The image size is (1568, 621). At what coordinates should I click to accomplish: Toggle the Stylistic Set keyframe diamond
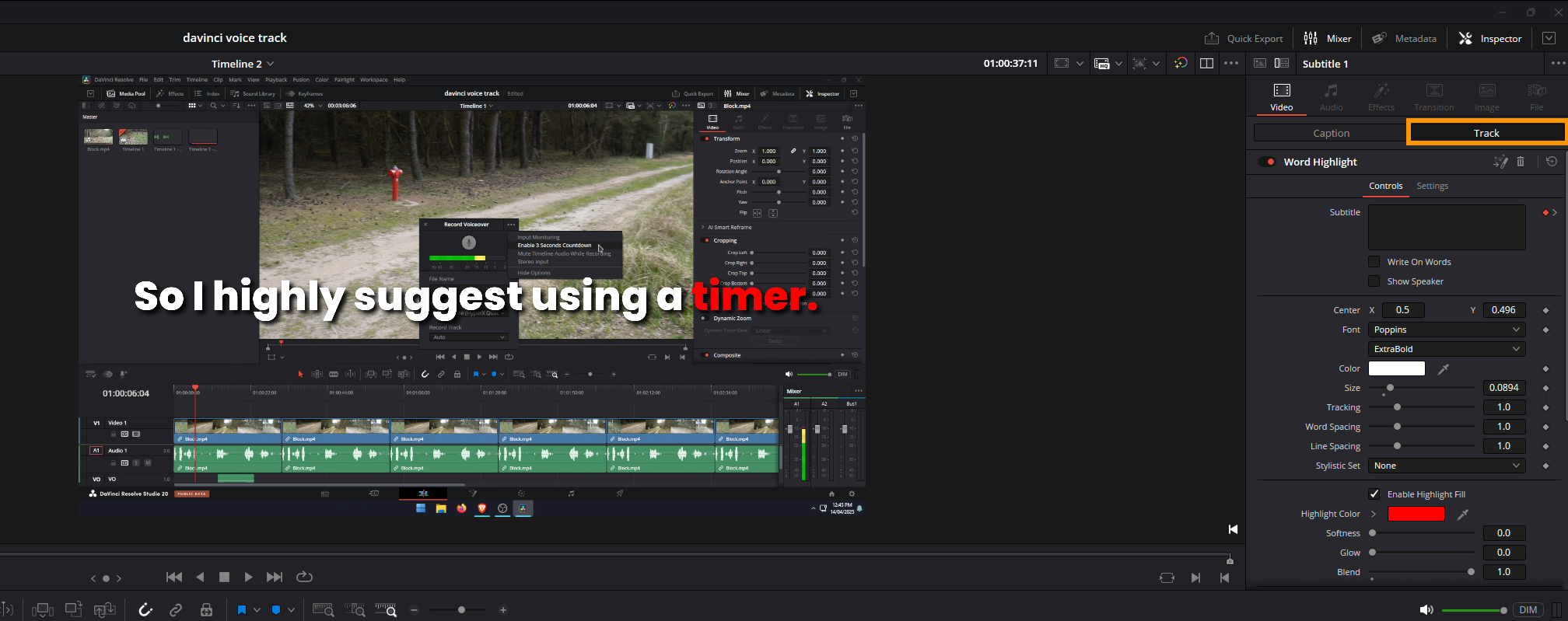click(x=1545, y=466)
